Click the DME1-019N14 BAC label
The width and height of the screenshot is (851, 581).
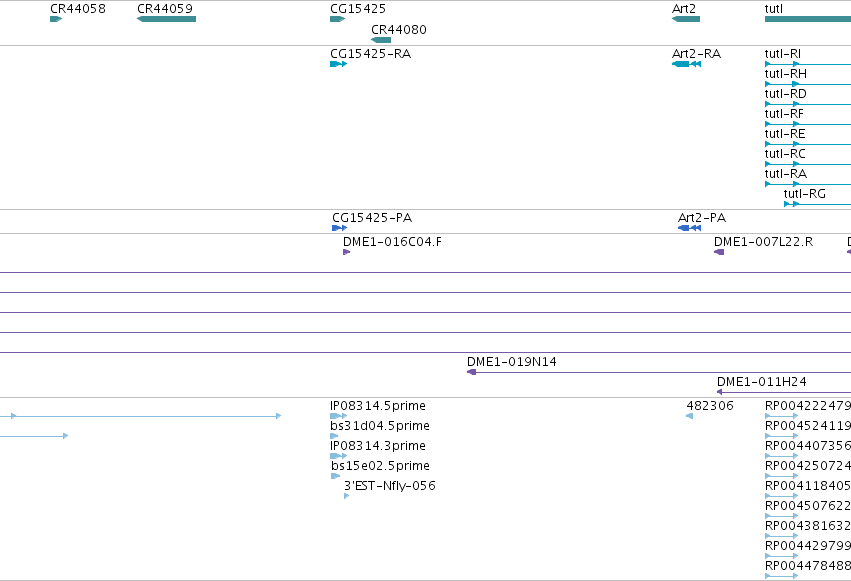click(x=511, y=362)
